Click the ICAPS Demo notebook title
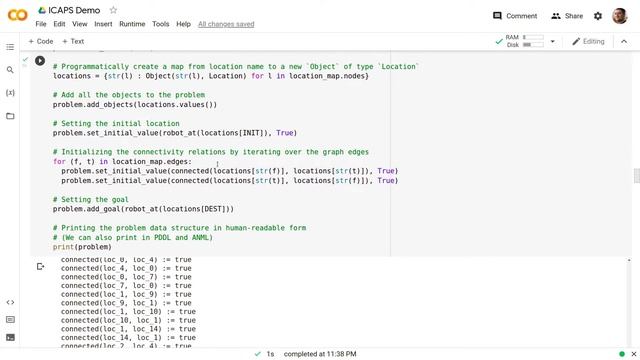The height and width of the screenshot is (360, 640). pyautogui.click(x=74, y=10)
